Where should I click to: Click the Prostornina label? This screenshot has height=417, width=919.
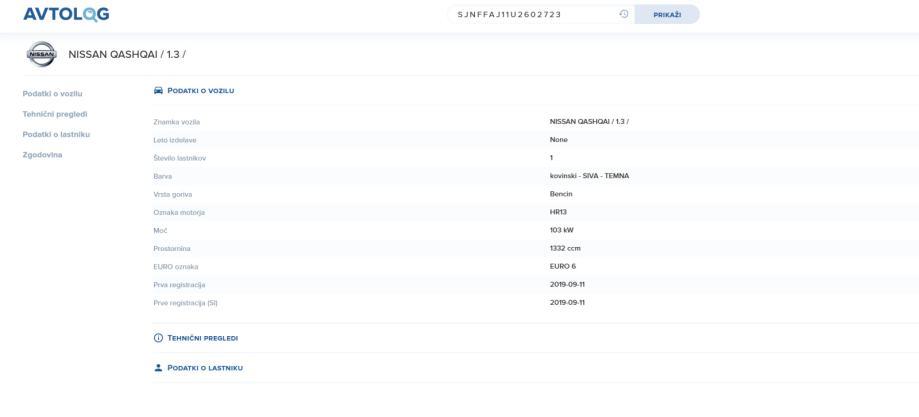172,249
